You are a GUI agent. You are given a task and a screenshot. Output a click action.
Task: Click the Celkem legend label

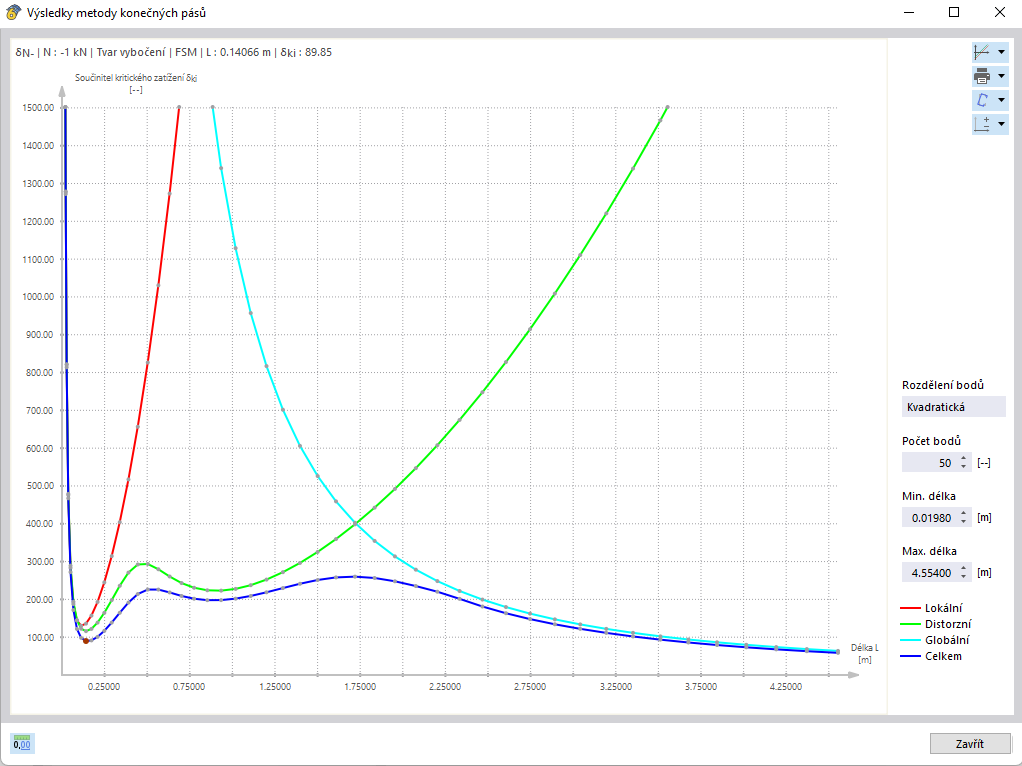click(x=943, y=656)
